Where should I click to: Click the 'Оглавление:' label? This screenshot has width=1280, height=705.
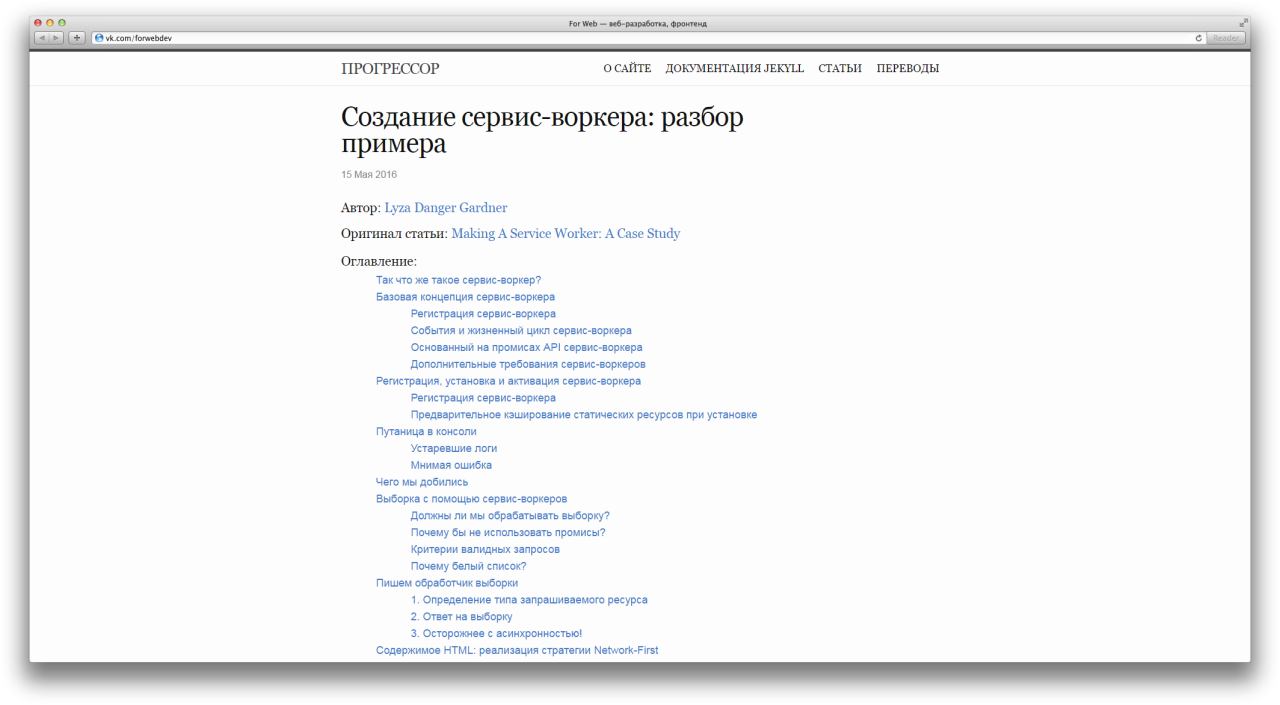tap(379, 261)
